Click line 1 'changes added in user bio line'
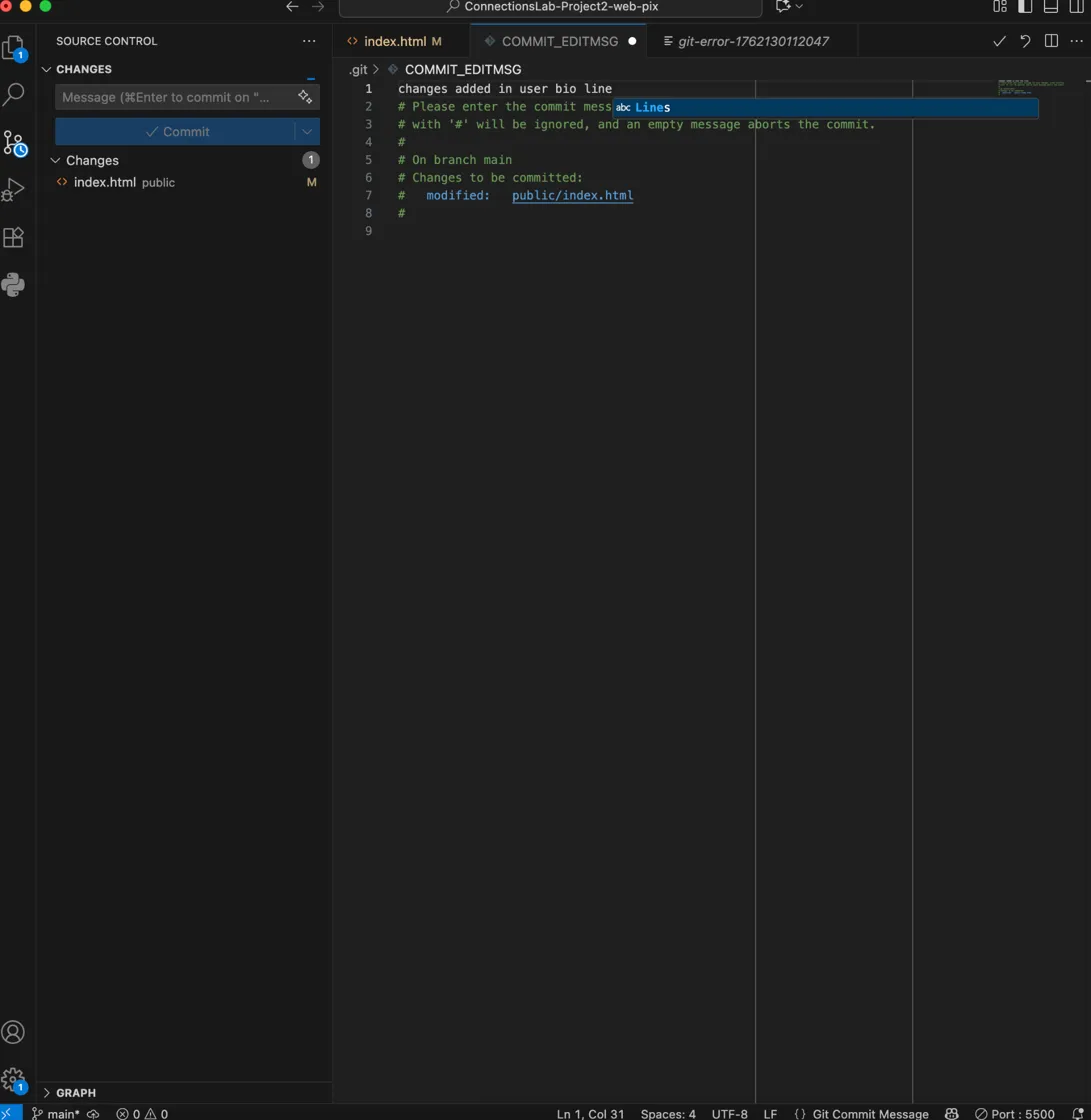Screen dimensions: 1091x1120 pos(504,89)
